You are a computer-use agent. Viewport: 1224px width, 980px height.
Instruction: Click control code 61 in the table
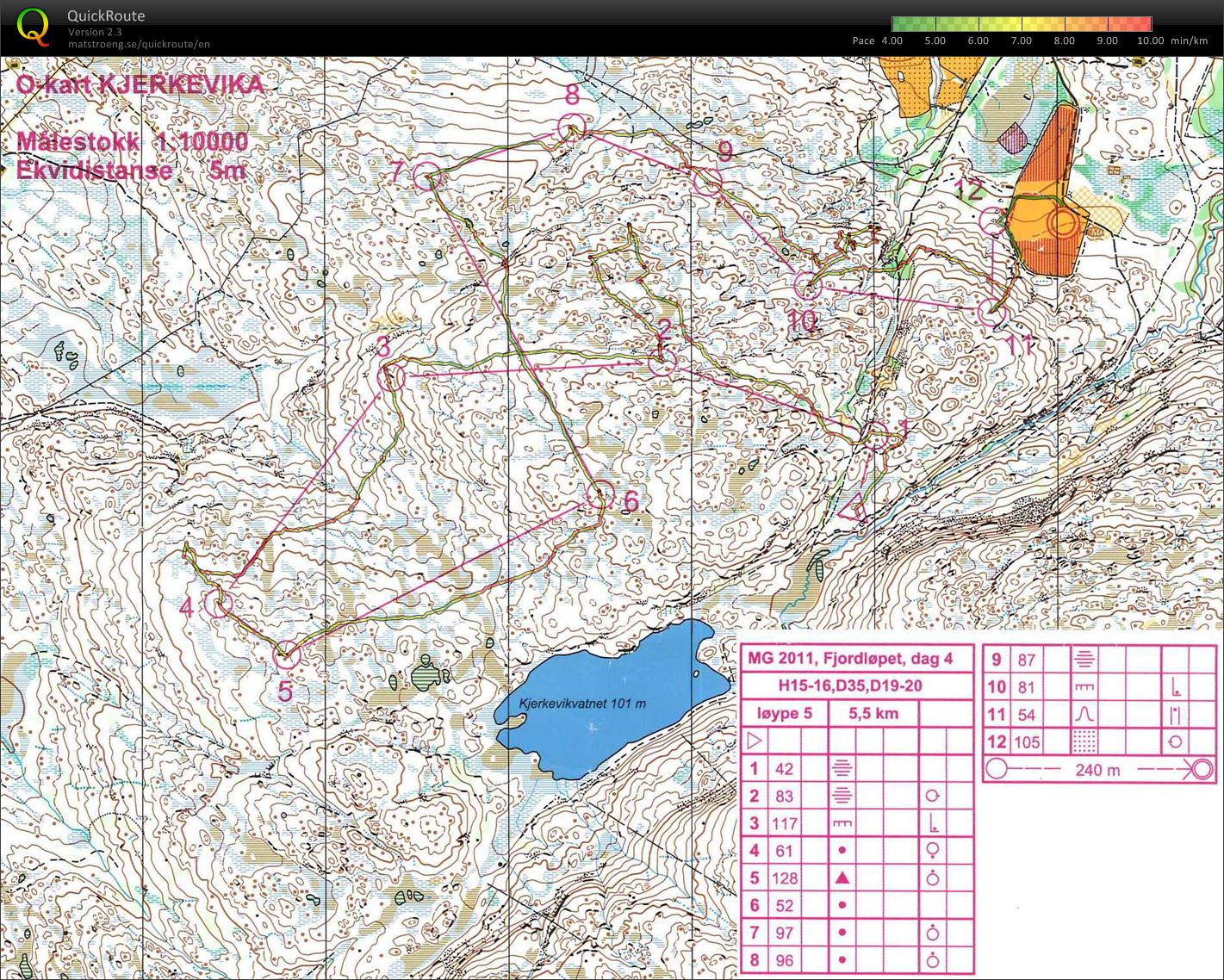pos(784,851)
